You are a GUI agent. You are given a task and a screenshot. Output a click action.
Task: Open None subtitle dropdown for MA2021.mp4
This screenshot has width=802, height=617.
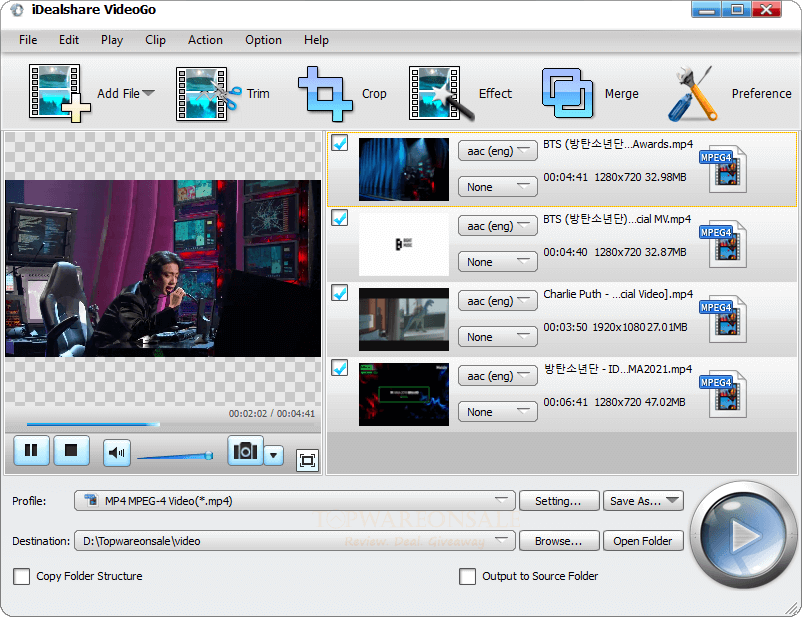coord(498,412)
